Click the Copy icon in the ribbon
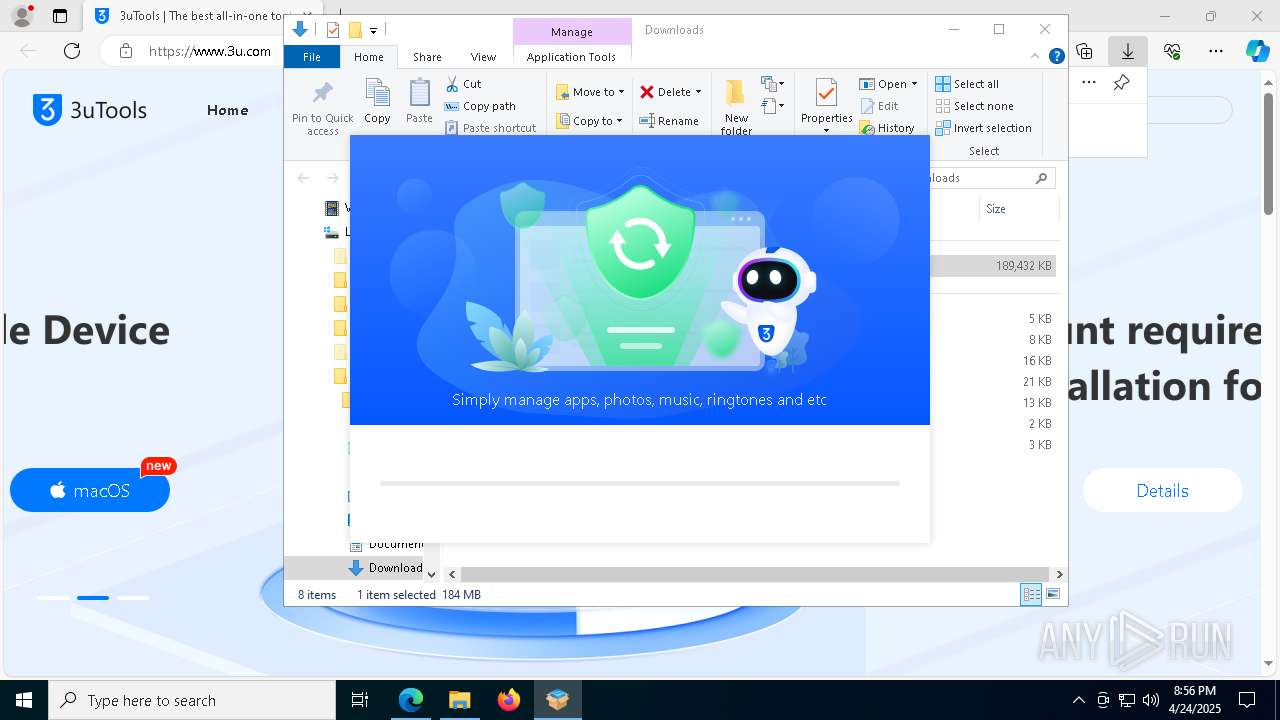Screen dimensions: 1280x720 (x=377, y=93)
